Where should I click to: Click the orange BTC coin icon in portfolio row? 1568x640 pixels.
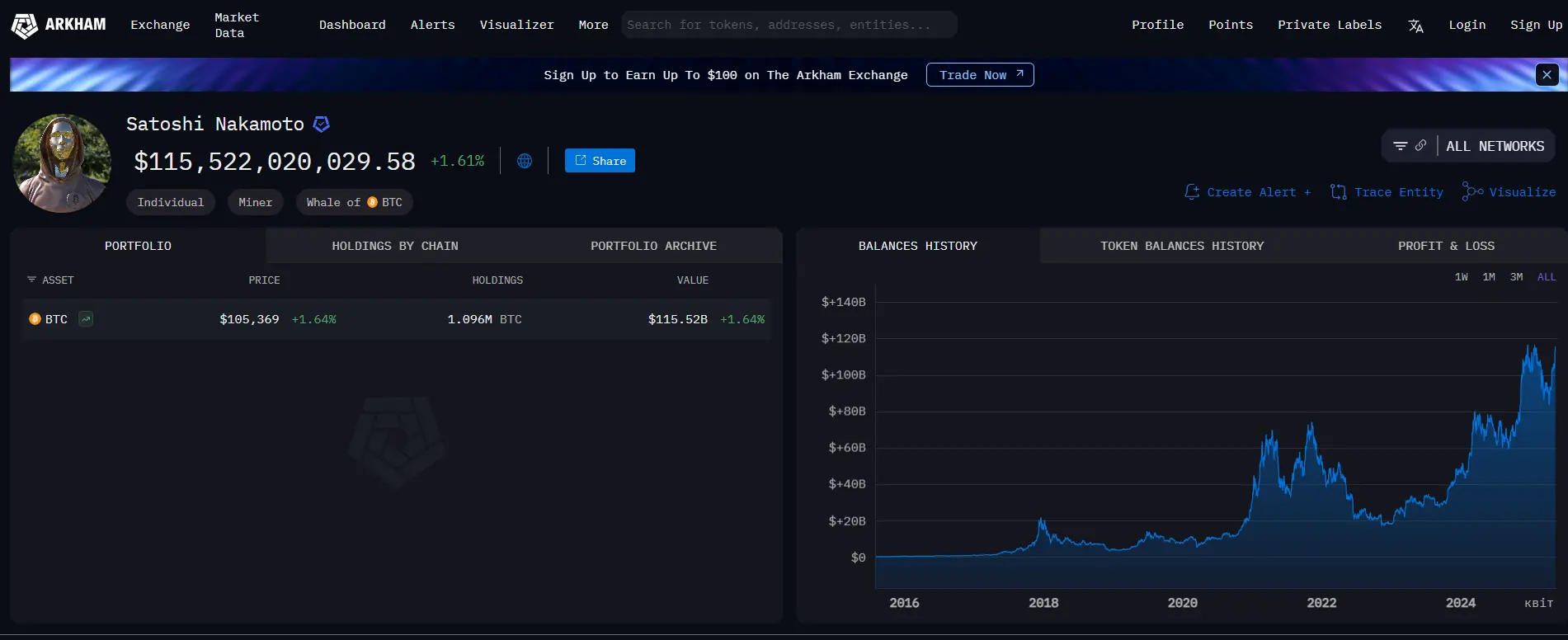[x=35, y=319]
